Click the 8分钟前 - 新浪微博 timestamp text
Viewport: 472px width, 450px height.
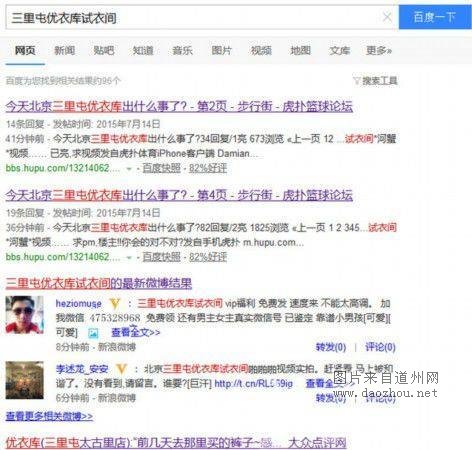pyautogui.click(x=96, y=347)
